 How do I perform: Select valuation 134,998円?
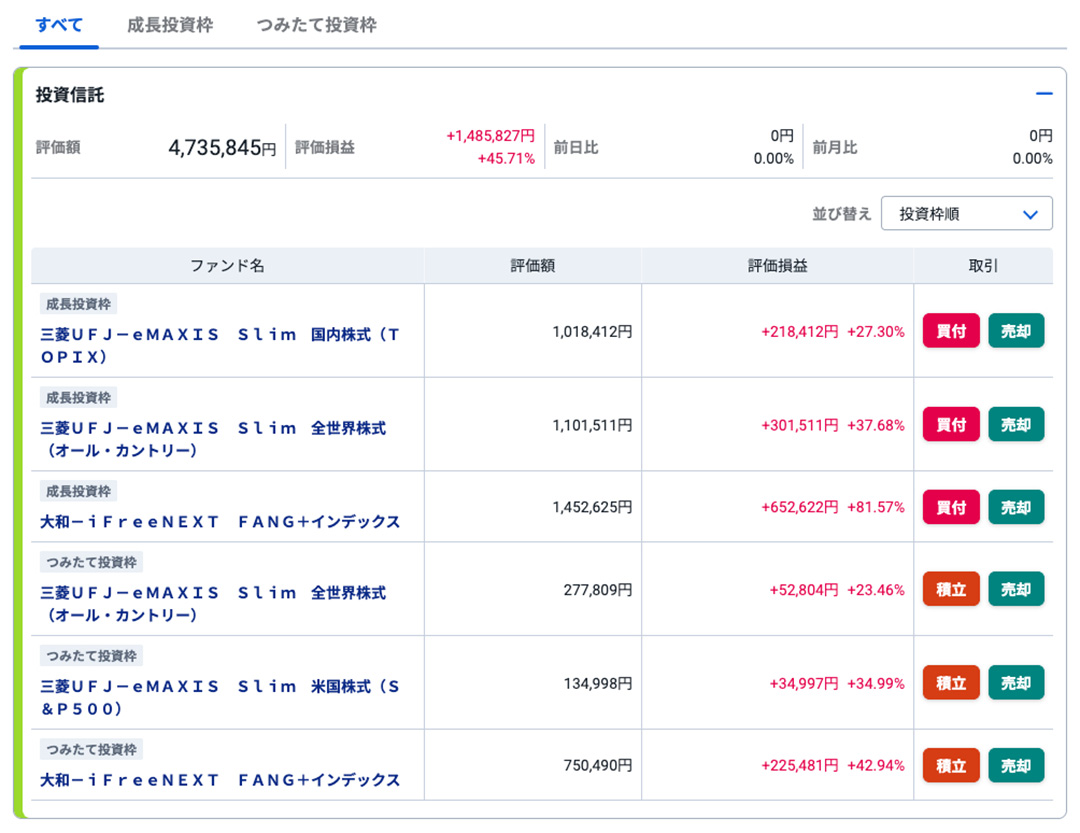[598, 683]
